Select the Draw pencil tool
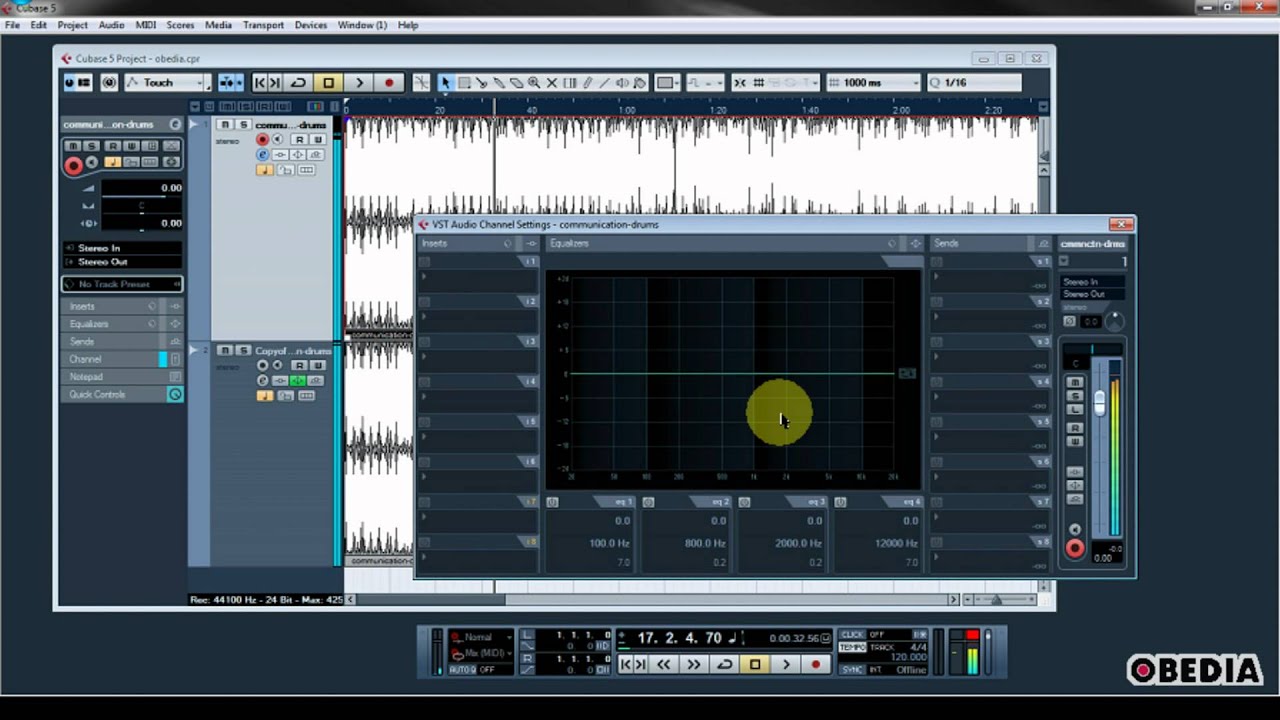The height and width of the screenshot is (720, 1280). tap(587, 83)
